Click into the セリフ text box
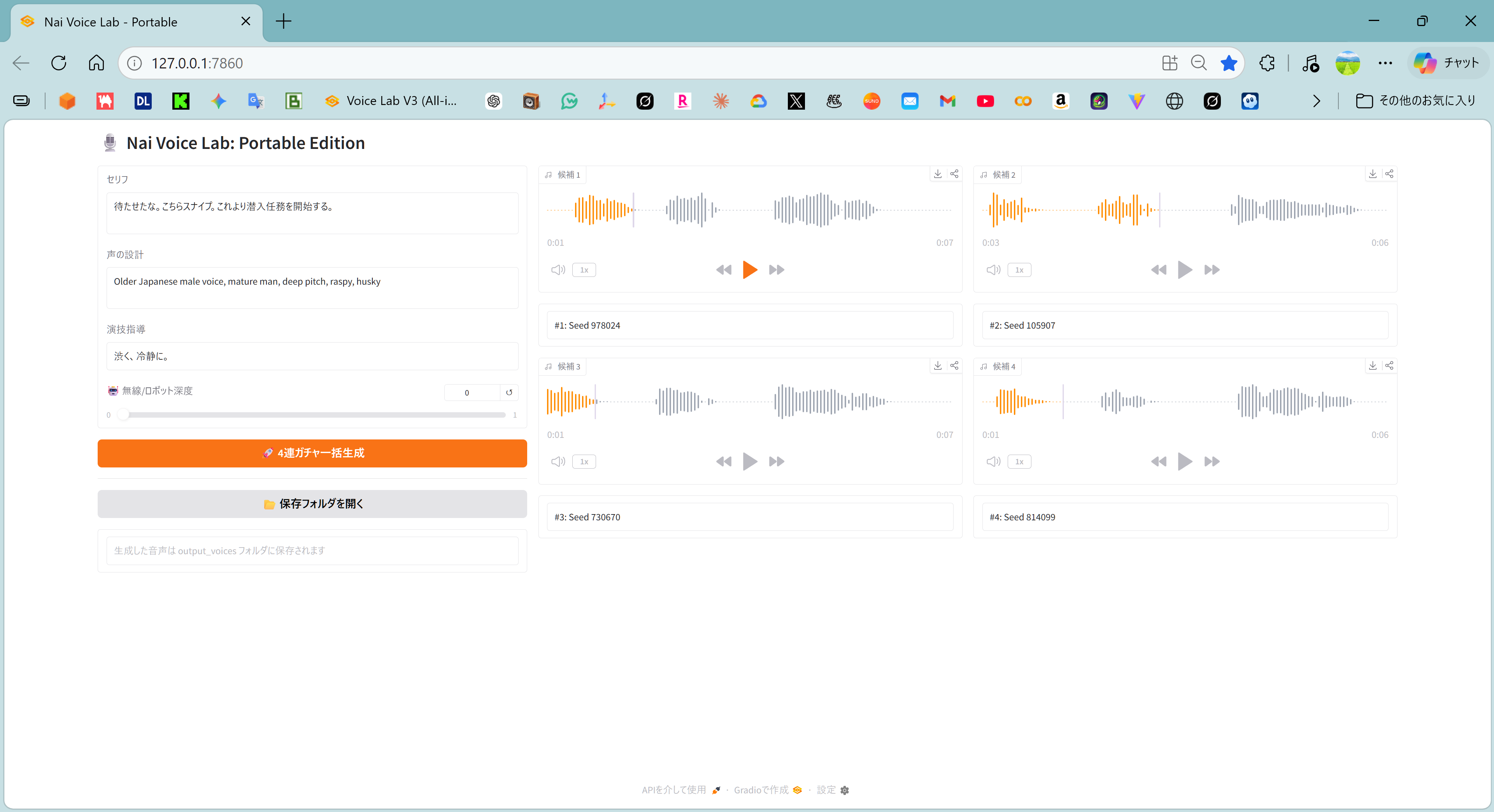 (x=312, y=213)
